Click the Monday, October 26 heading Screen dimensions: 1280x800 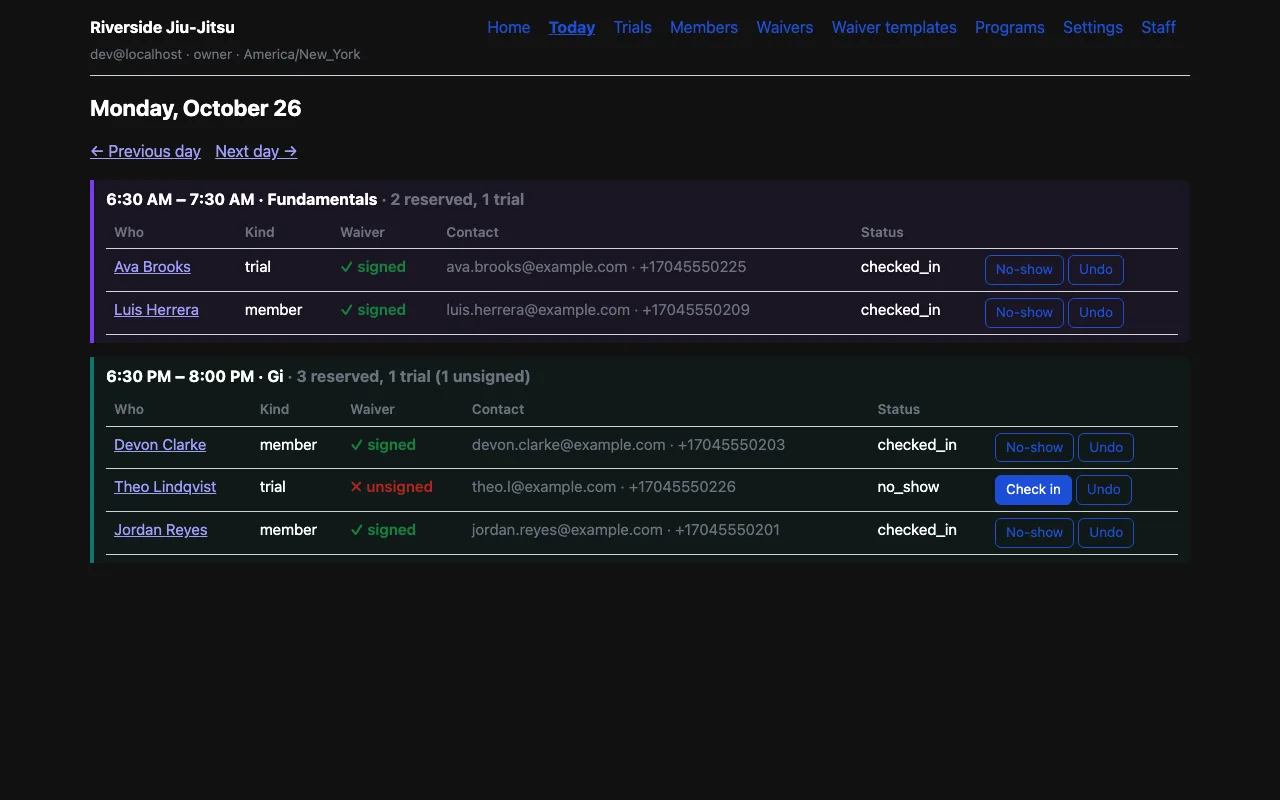tap(196, 108)
